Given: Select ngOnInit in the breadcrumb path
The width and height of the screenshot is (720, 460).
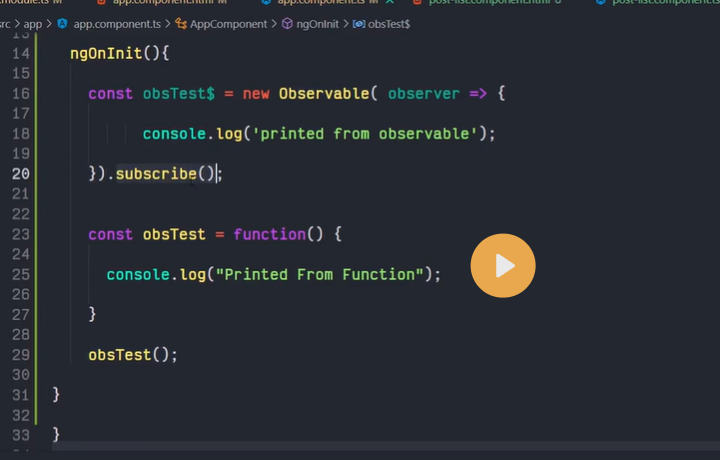Looking at the screenshot, I should pyautogui.click(x=317, y=23).
